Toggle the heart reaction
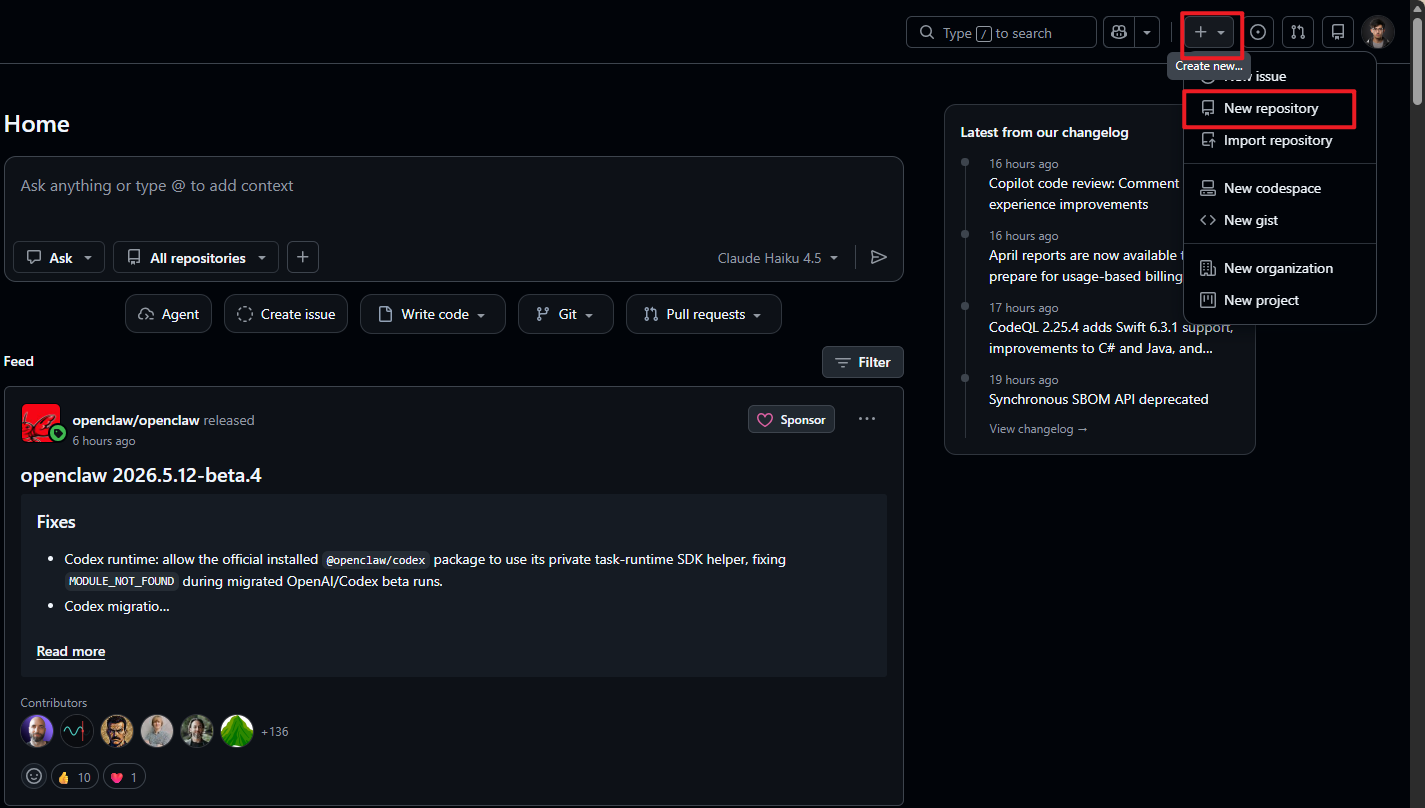Image resolution: width=1425 pixels, height=808 pixels. click(124, 776)
